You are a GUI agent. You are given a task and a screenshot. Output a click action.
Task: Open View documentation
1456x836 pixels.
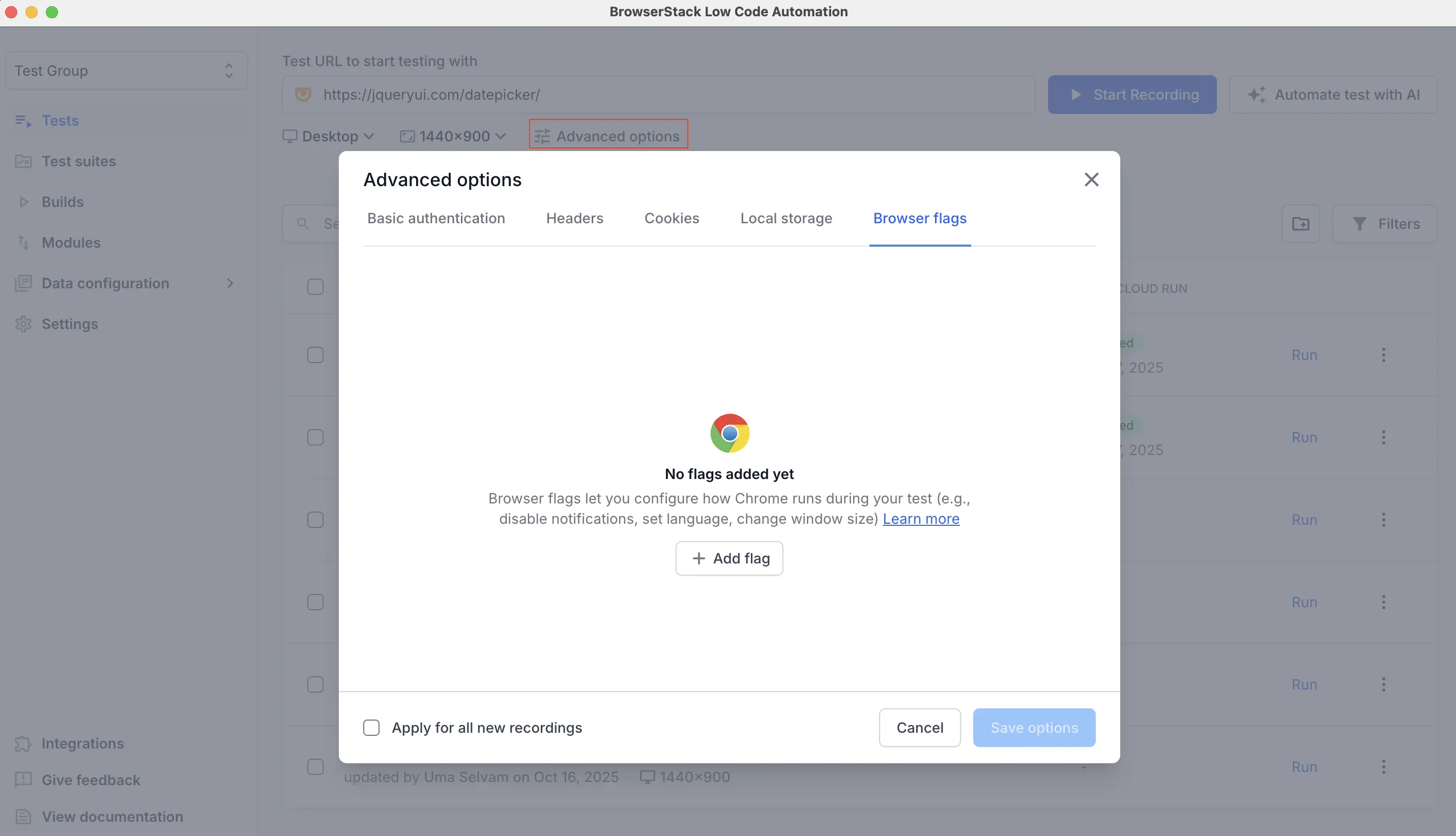(111, 816)
